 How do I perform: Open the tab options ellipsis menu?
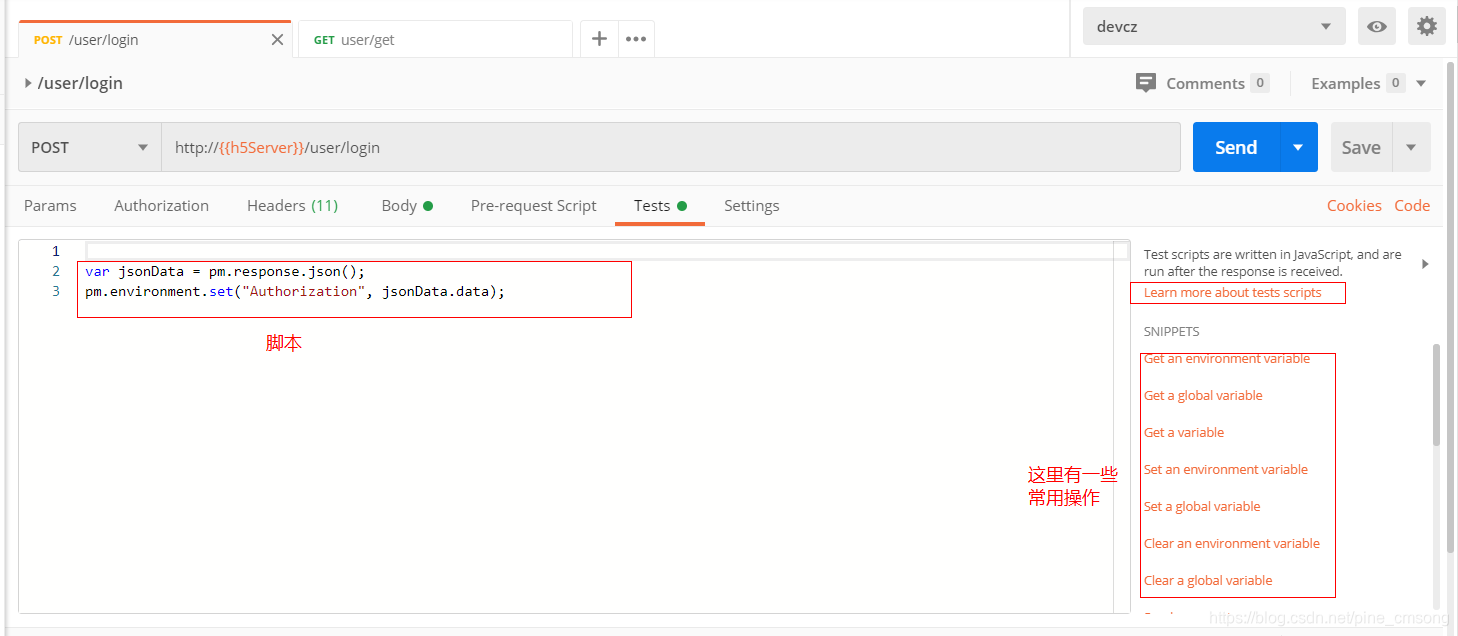tap(636, 39)
